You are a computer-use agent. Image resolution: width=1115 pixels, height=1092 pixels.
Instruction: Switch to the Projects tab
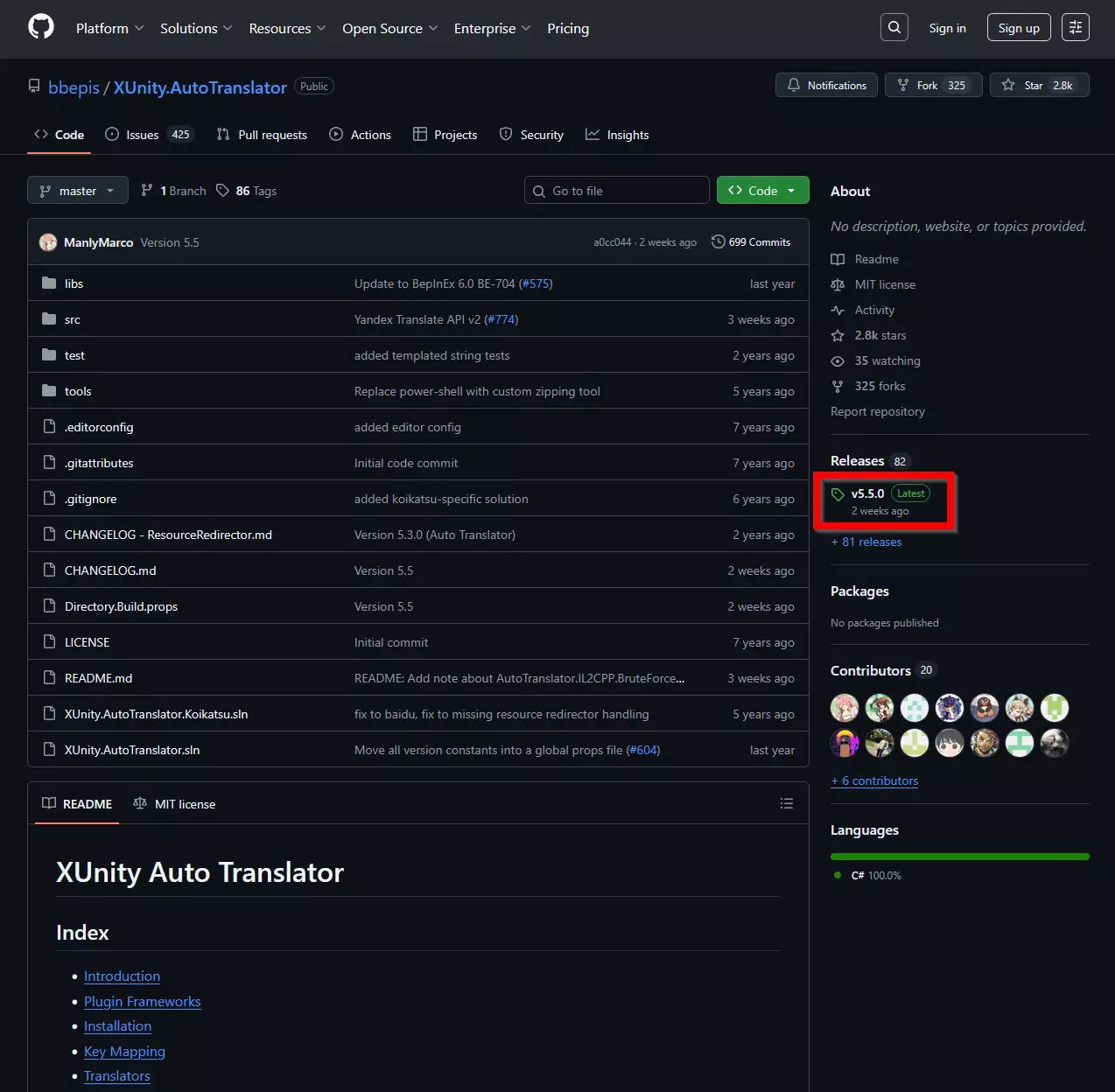coord(445,135)
